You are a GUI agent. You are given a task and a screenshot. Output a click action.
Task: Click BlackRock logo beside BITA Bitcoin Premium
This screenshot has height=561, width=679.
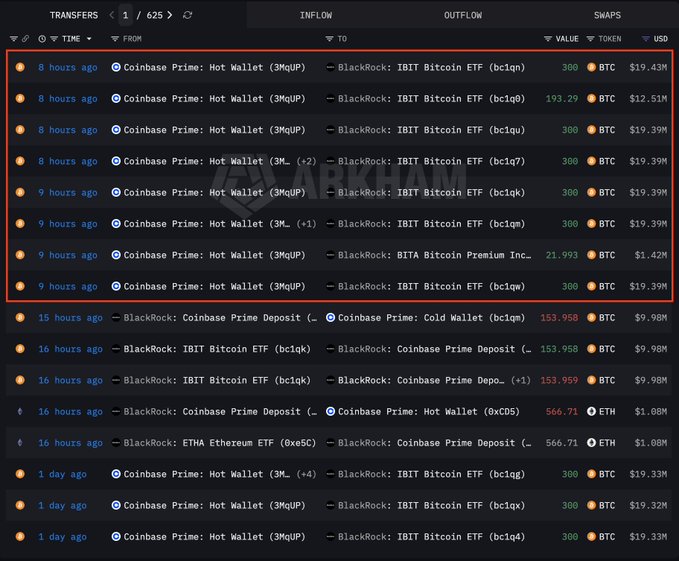pyautogui.click(x=330, y=255)
